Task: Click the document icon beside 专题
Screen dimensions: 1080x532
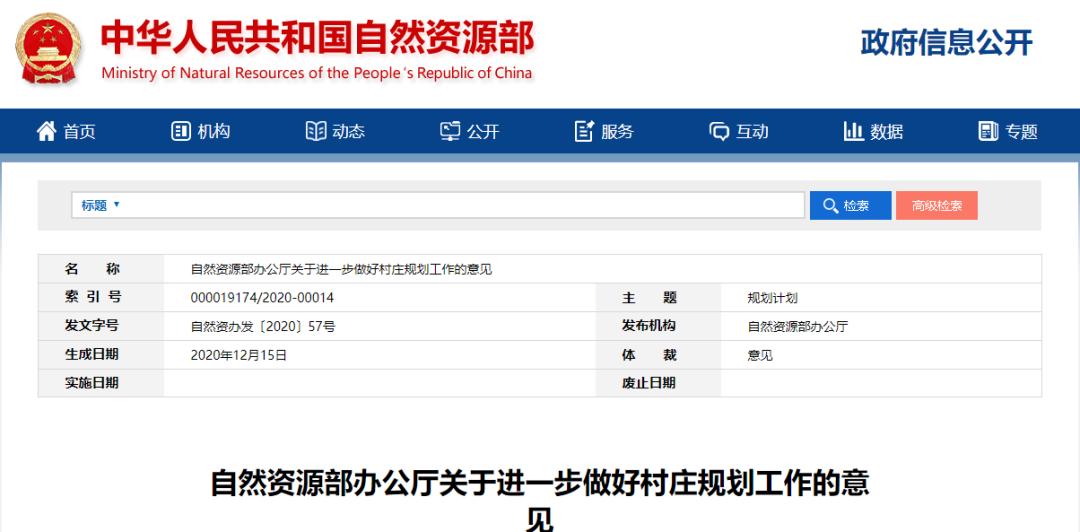Action: (x=988, y=131)
